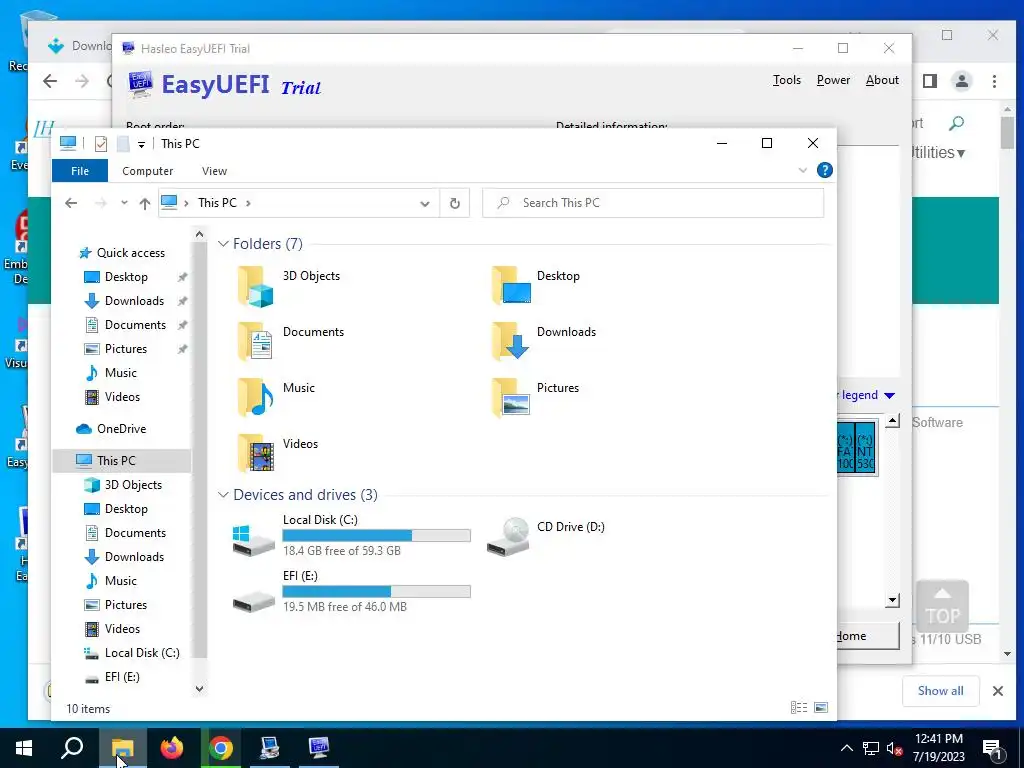1024x768 pixels.
Task: Open Tools menu in EasyUEFI
Action: coord(787,80)
